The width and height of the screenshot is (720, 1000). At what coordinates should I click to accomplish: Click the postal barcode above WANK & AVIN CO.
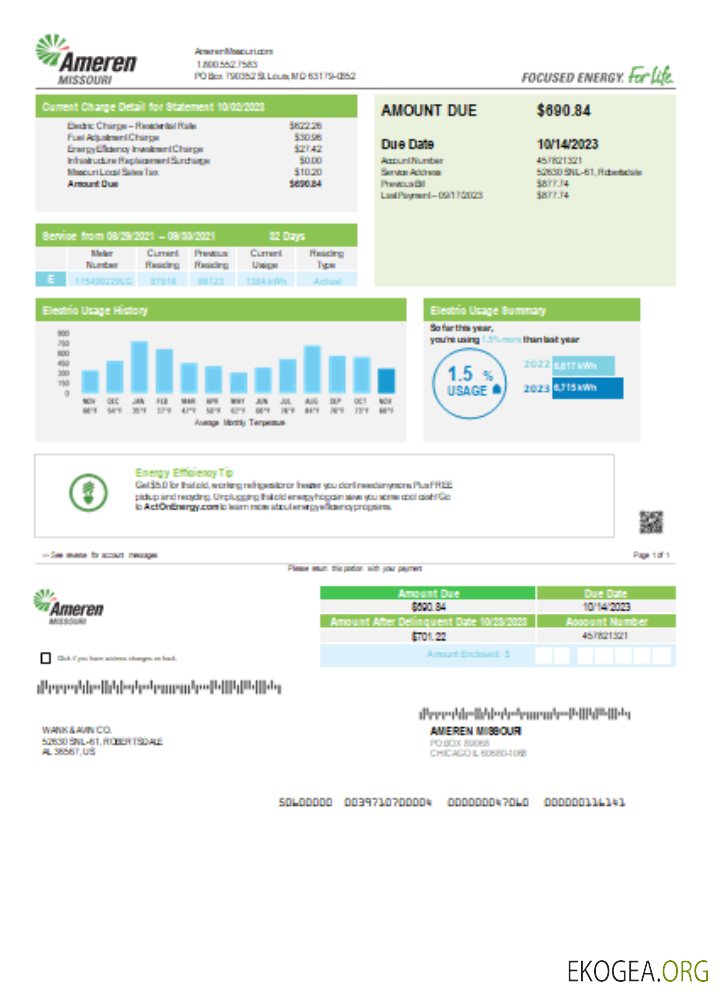pos(159,688)
